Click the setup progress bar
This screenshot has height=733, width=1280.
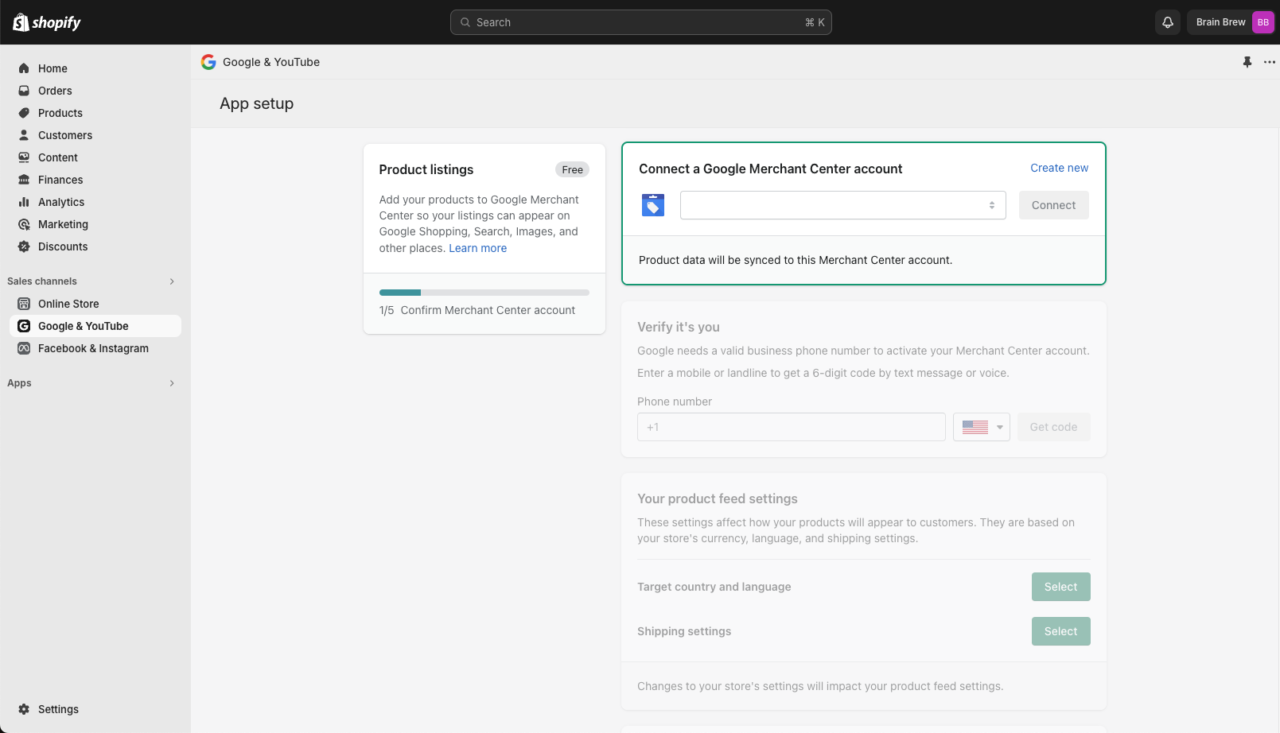click(x=484, y=292)
